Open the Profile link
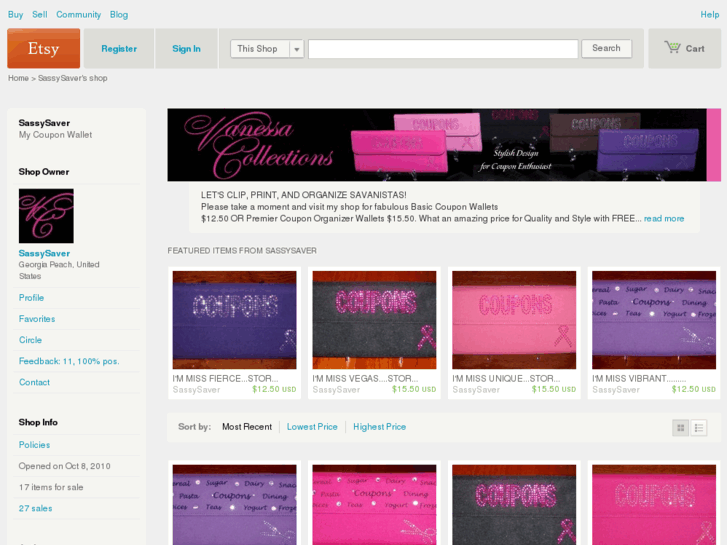 pos(31,298)
